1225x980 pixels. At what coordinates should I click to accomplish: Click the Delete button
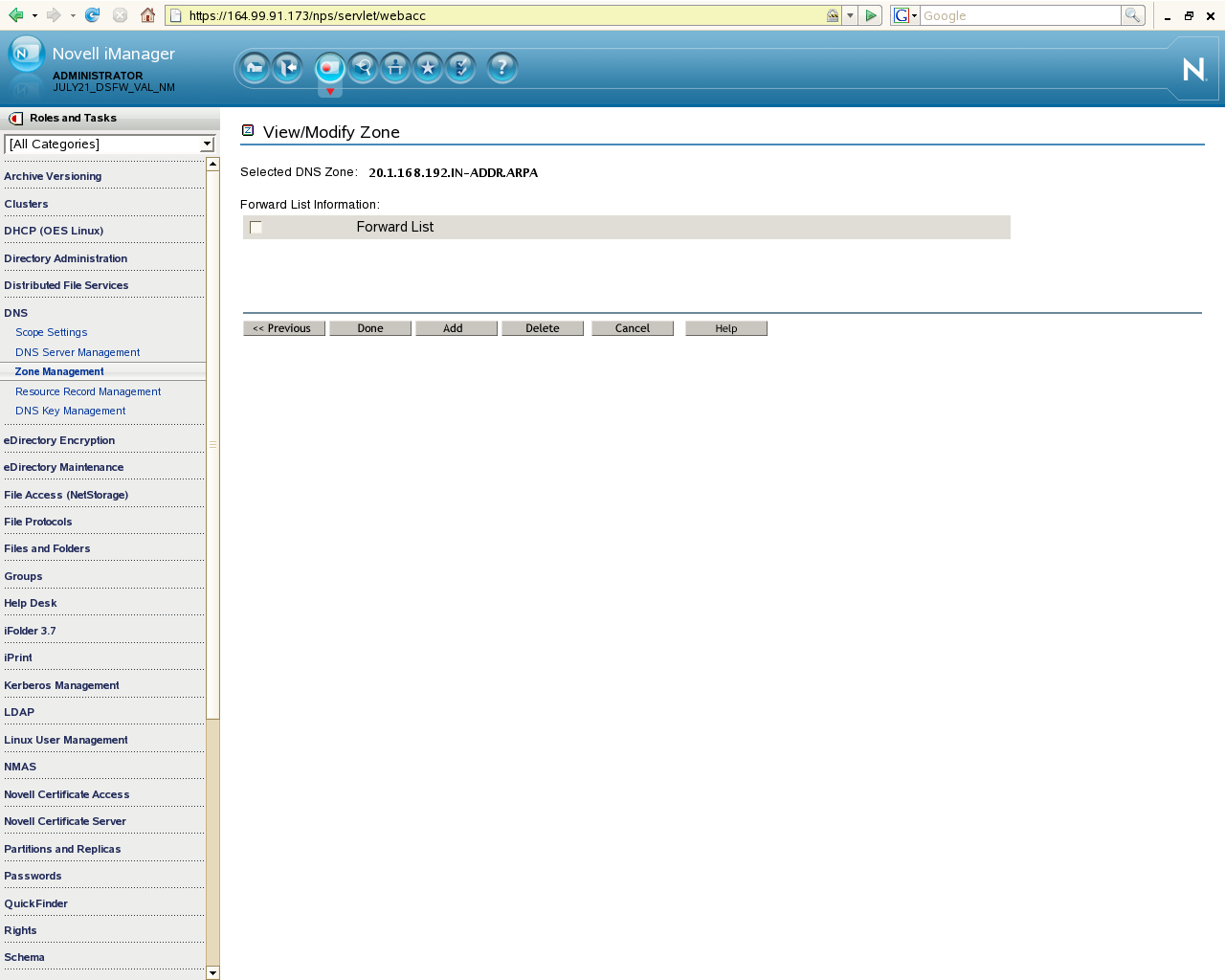[x=543, y=328]
